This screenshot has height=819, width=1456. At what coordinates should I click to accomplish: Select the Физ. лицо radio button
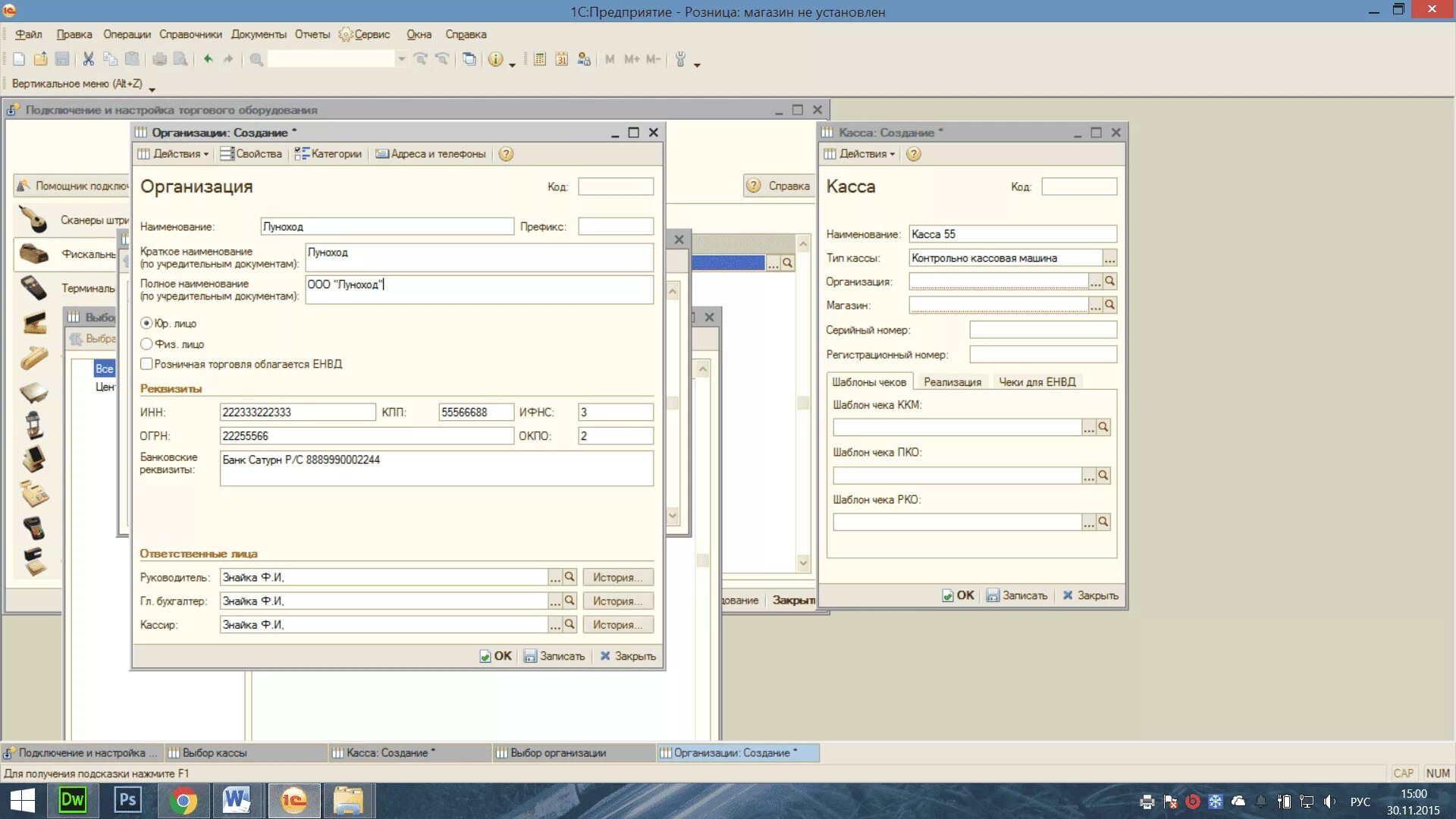[146, 344]
